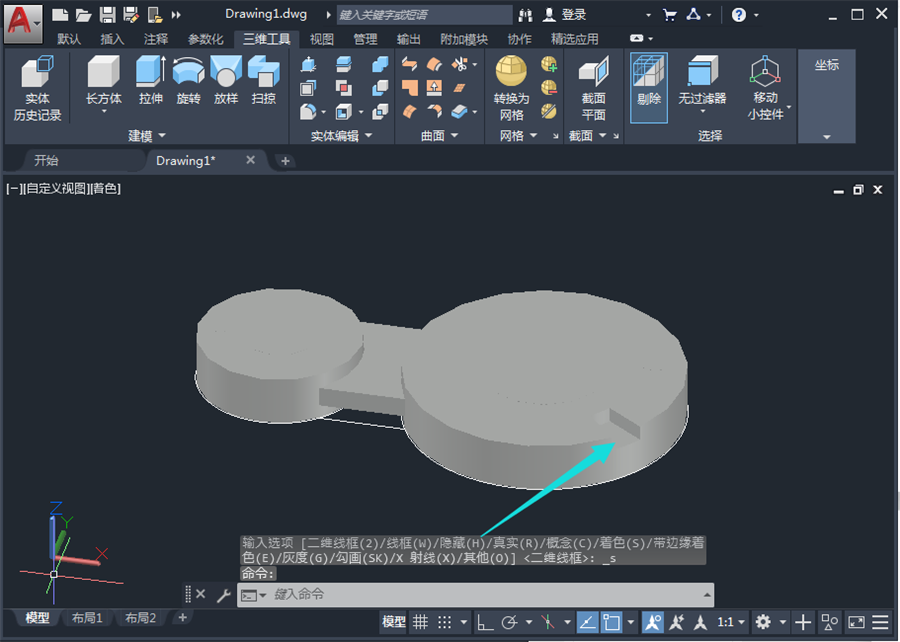Click the Union solids icon

380,64
